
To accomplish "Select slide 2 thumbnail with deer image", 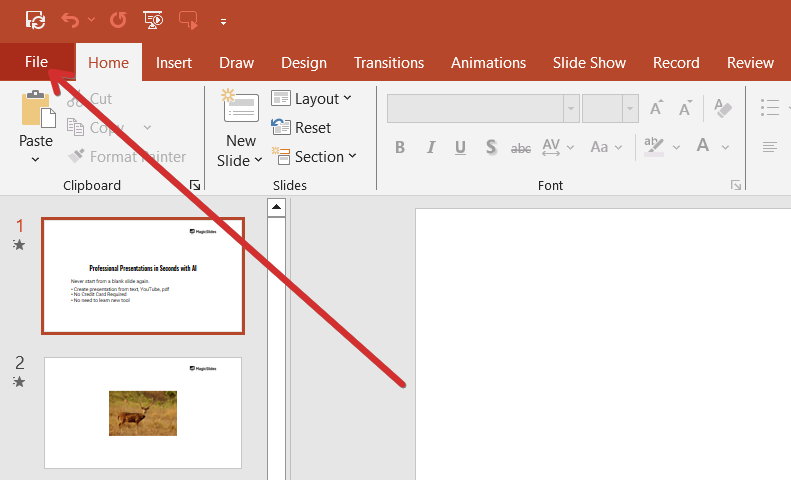I will (x=143, y=412).
